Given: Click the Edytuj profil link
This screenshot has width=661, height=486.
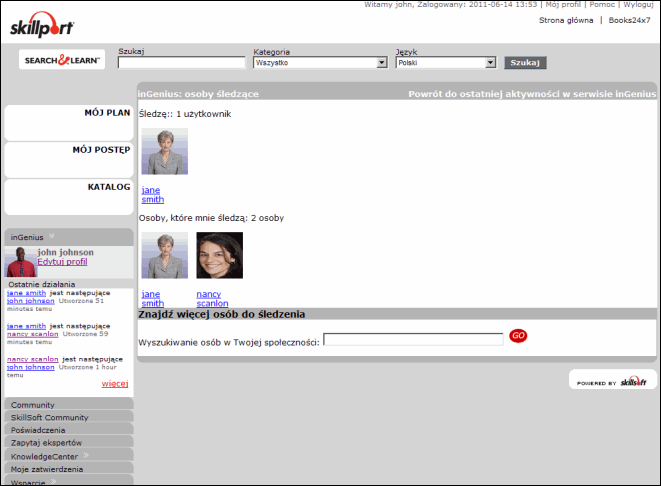Looking at the screenshot, I should coord(62,262).
